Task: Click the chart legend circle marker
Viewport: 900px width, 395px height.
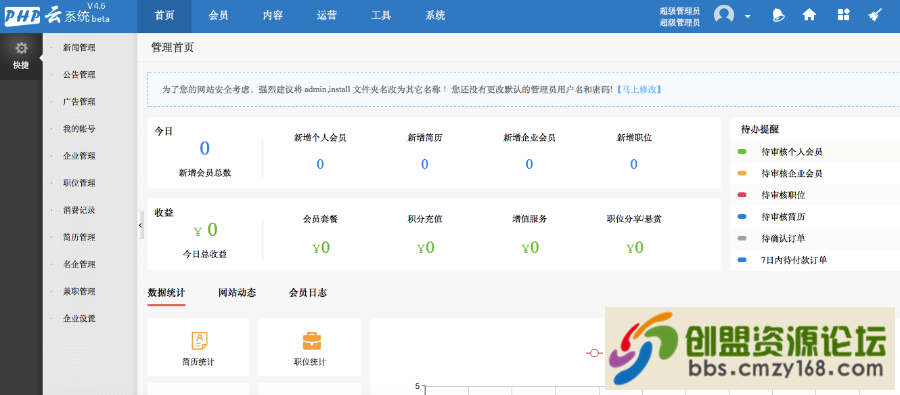Action: click(594, 353)
